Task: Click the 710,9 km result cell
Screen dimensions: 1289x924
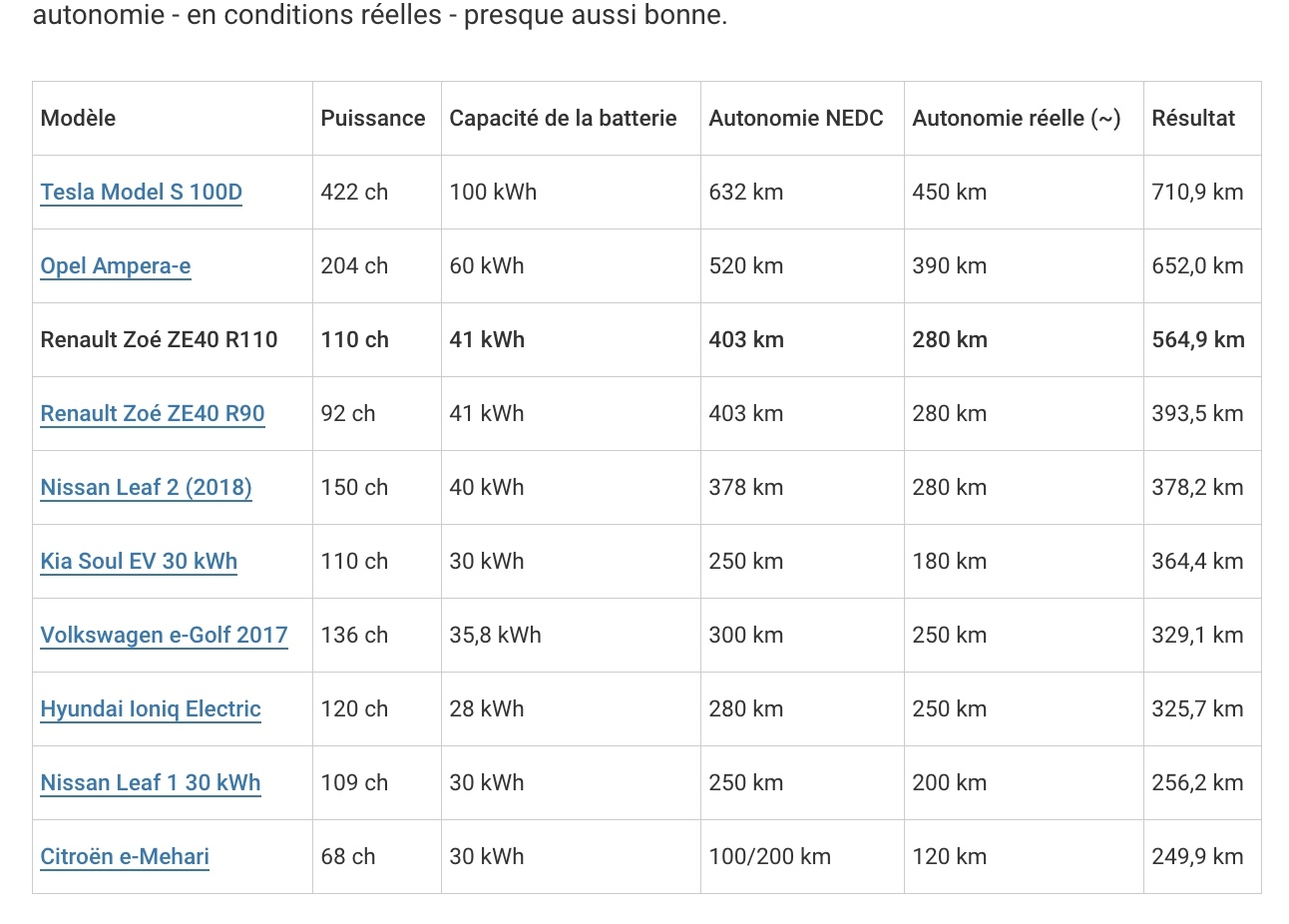Action: click(1197, 192)
